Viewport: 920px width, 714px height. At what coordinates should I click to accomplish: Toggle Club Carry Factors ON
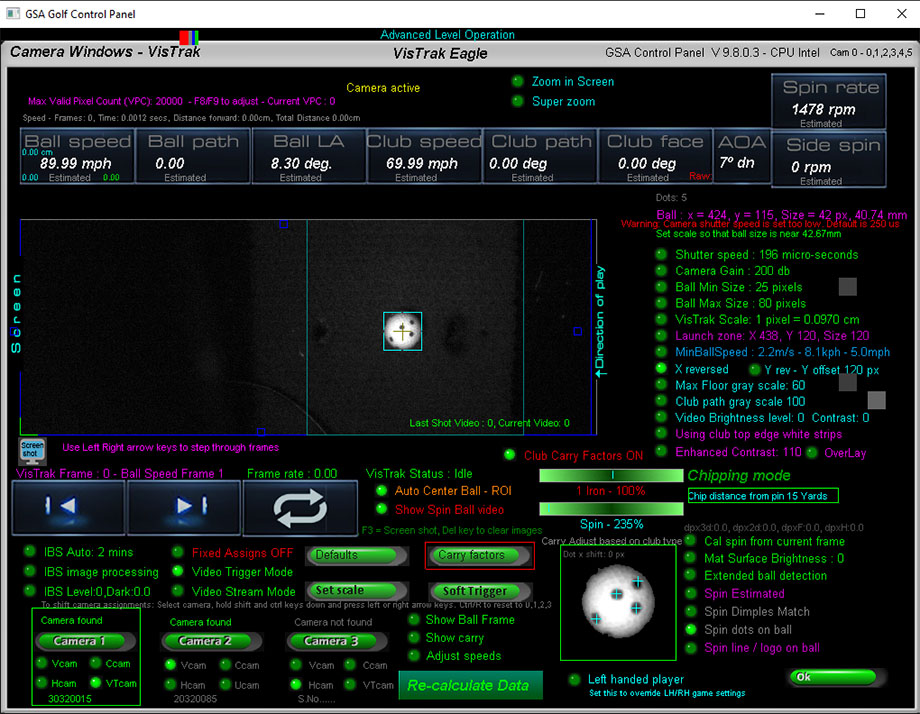coord(510,455)
